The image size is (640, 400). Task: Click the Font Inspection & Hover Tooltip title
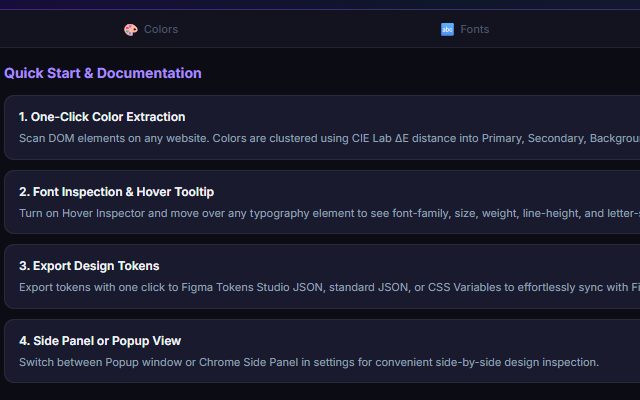point(116,192)
